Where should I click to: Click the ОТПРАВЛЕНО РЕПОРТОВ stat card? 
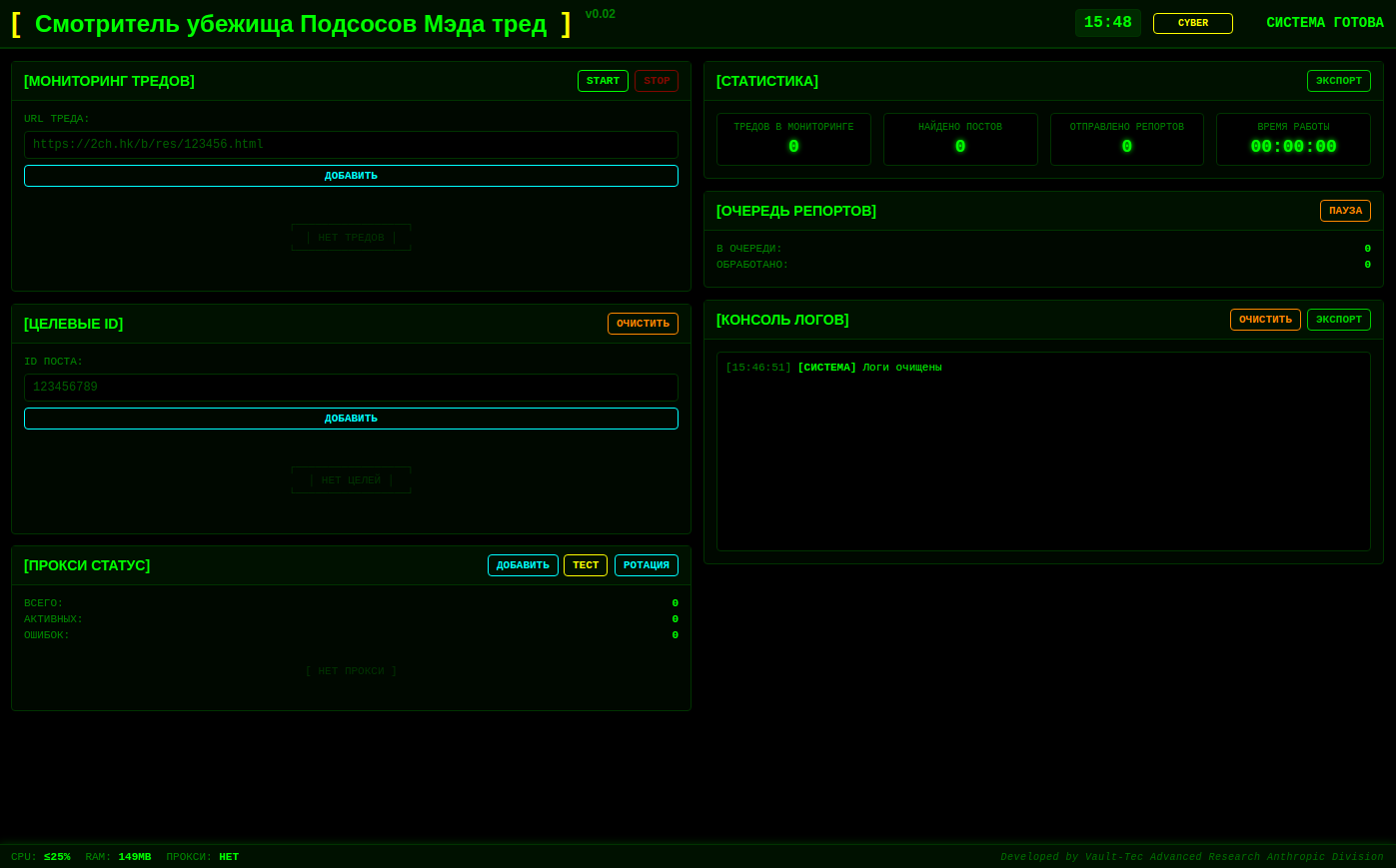[x=1127, y=139]
